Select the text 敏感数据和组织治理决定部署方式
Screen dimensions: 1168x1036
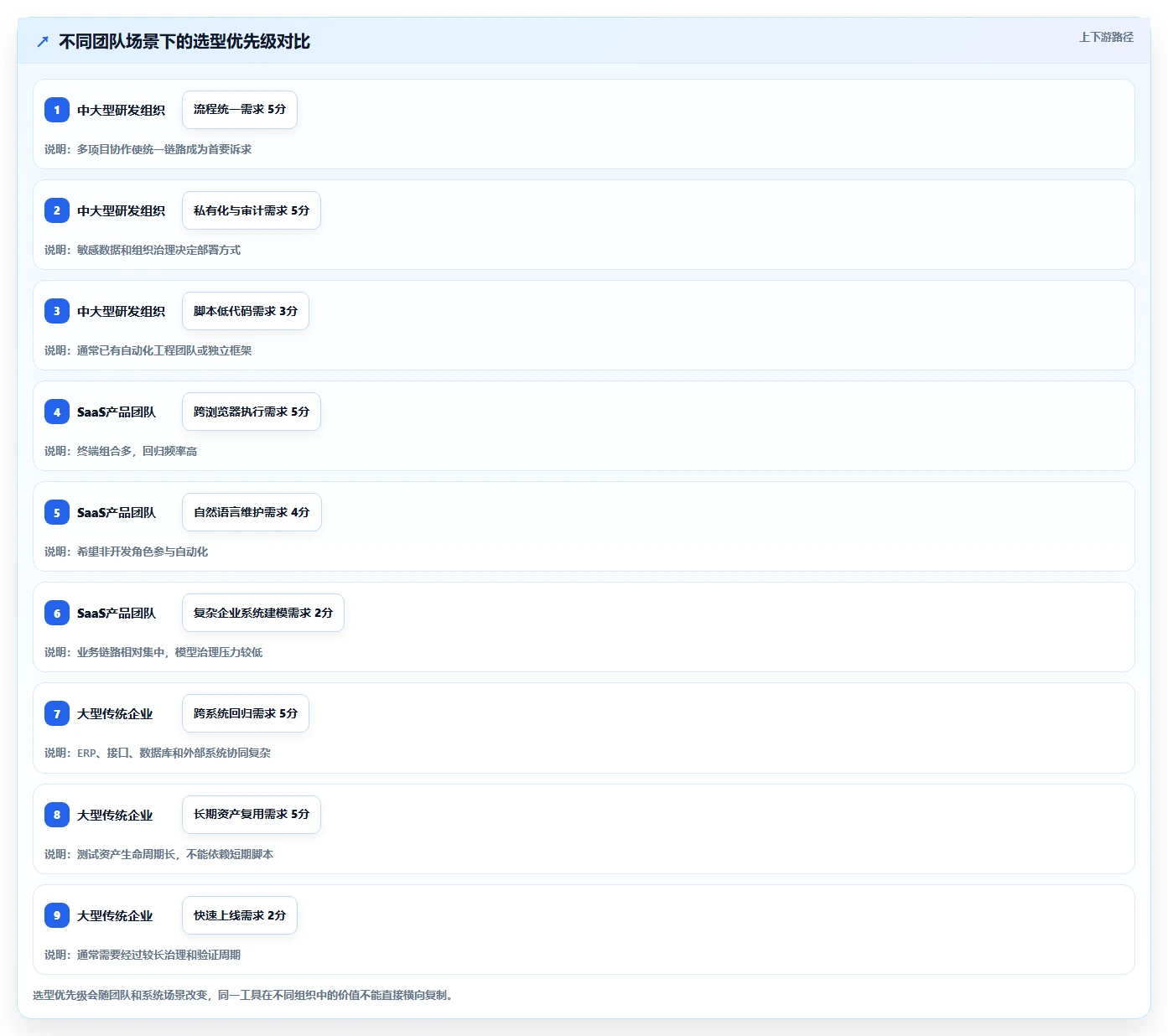click(x=158, y=250)
